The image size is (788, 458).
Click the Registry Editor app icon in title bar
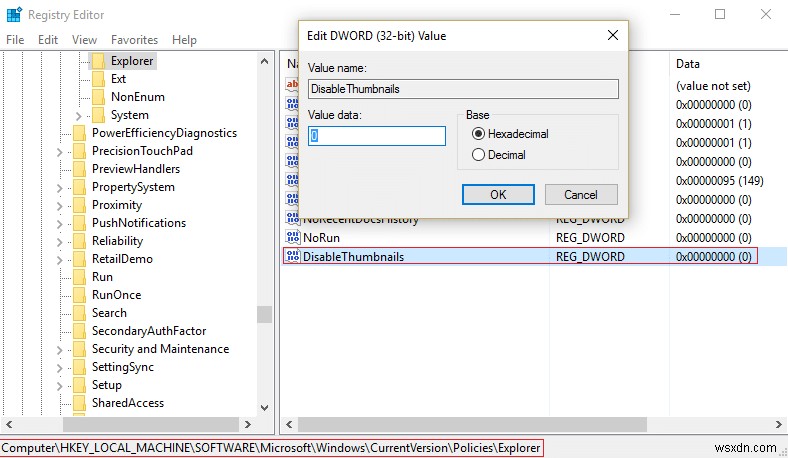pos(14,15)
